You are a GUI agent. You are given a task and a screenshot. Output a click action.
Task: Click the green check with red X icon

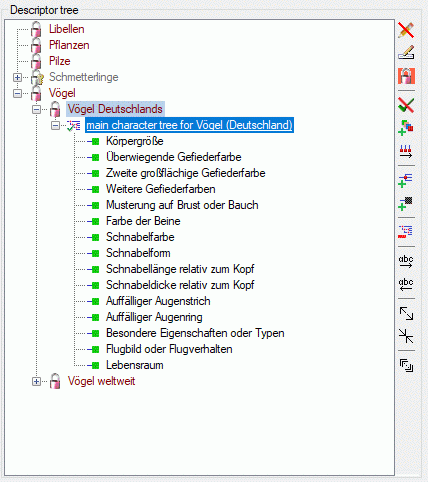tap(406, 105)
